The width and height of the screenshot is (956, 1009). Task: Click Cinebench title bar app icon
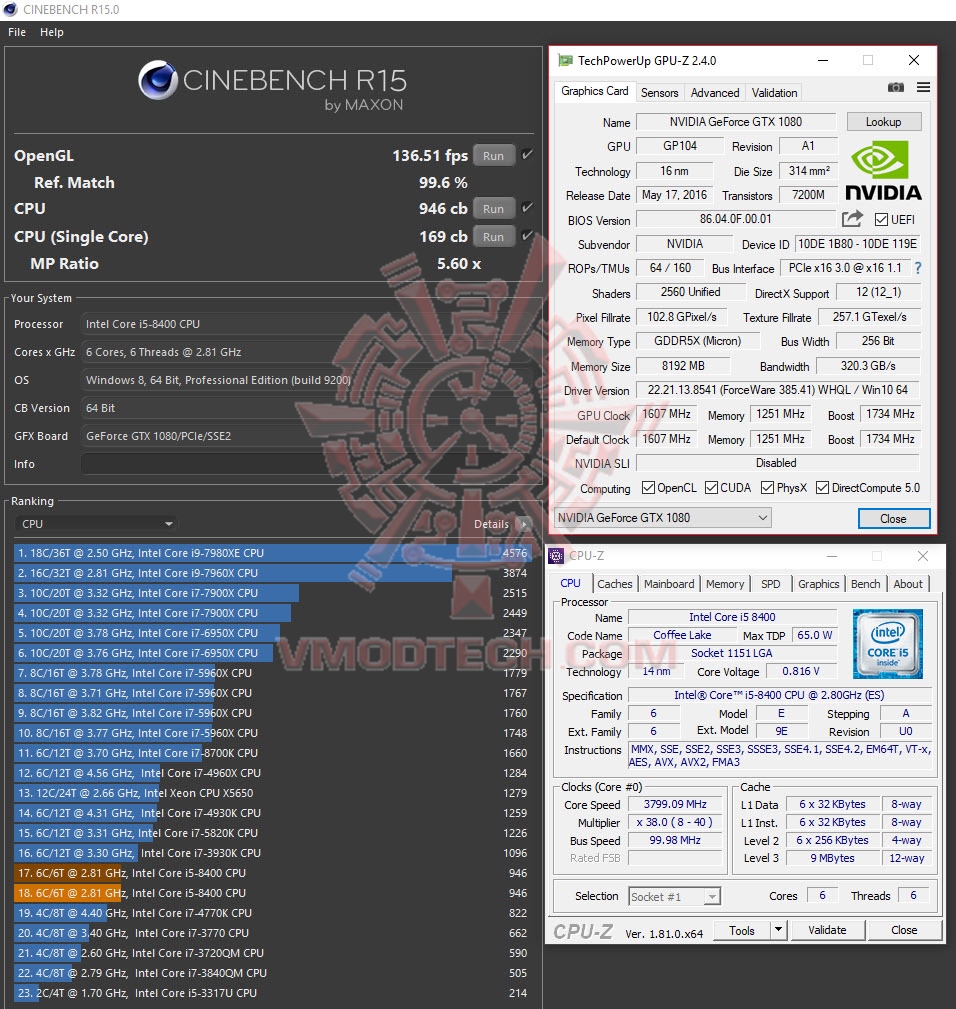tap(10, 10)
